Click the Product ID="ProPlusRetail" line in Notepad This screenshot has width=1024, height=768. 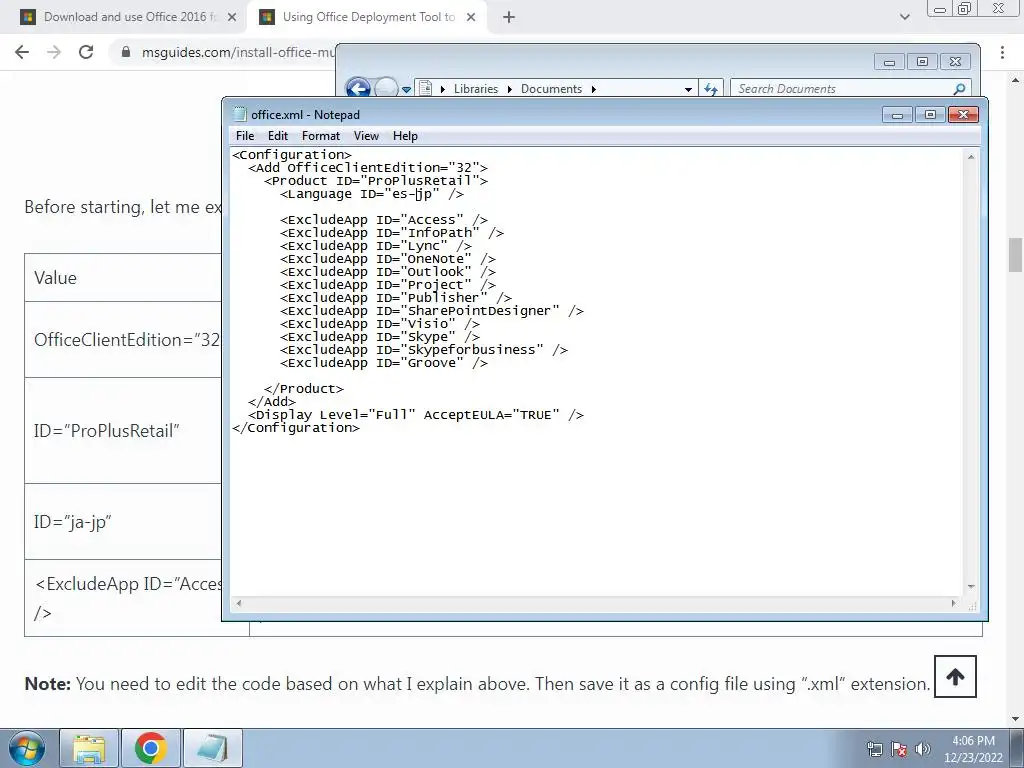click(x=376, y=181)
